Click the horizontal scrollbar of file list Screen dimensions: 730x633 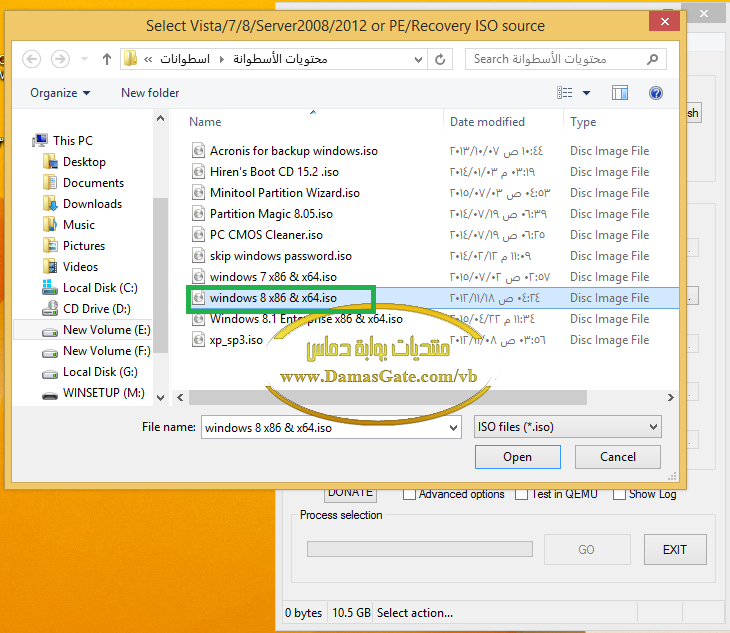pos(387,397)
